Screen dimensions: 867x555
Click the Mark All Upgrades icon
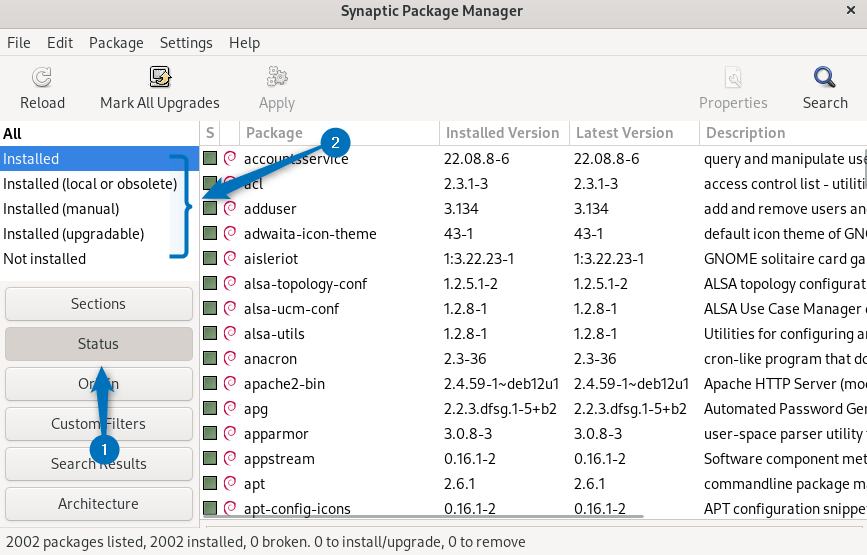pyautogui.click(x=159, y=78)
